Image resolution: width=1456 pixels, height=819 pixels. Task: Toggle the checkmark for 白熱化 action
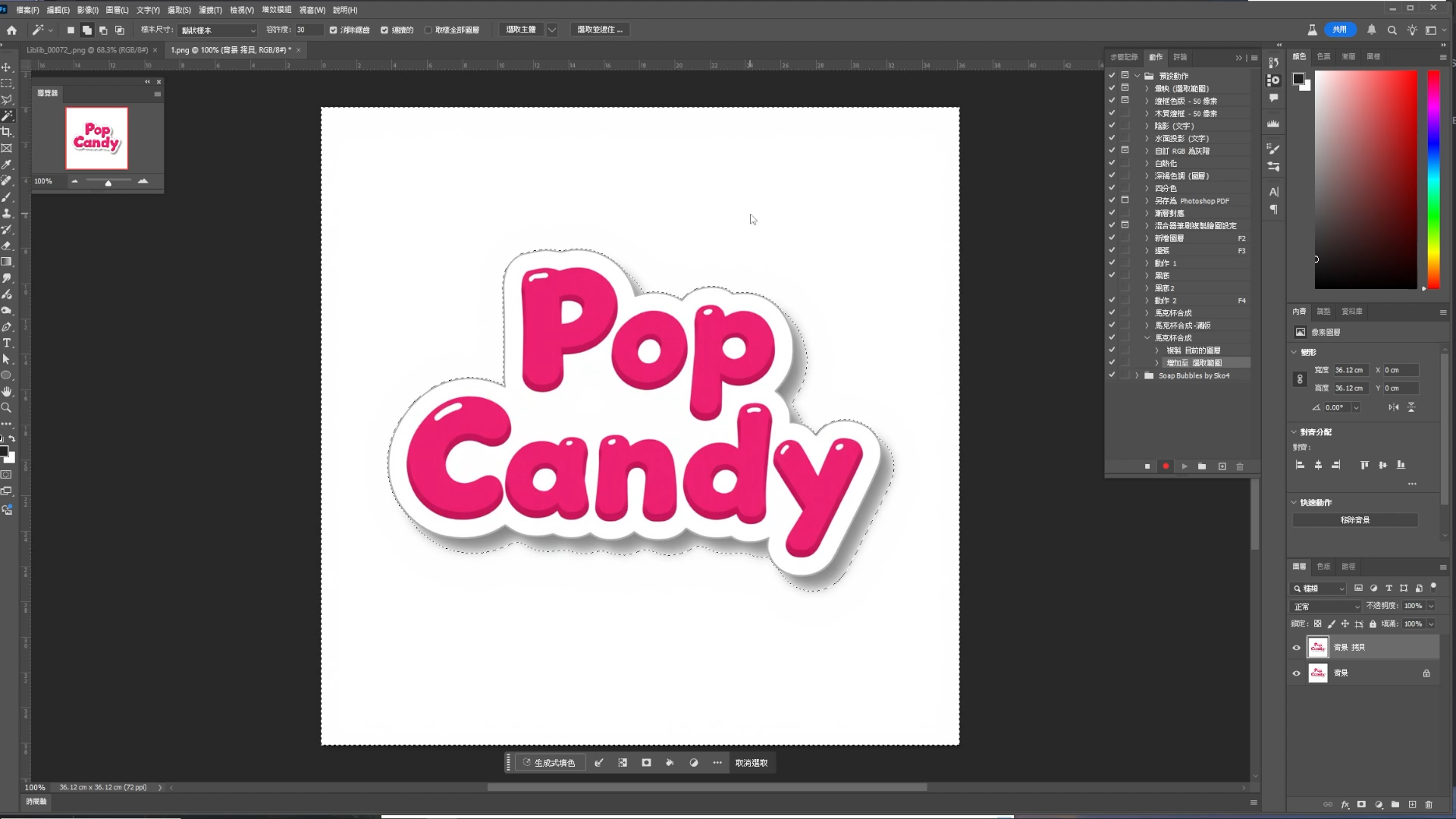(x=1112, y=163)
